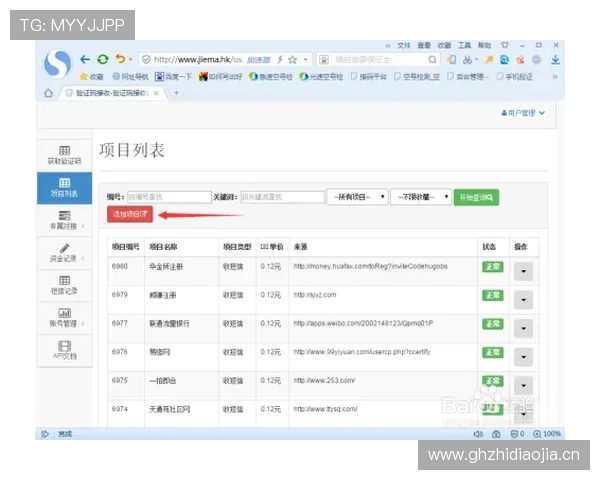Open action dropdown for project 6979

523,300
